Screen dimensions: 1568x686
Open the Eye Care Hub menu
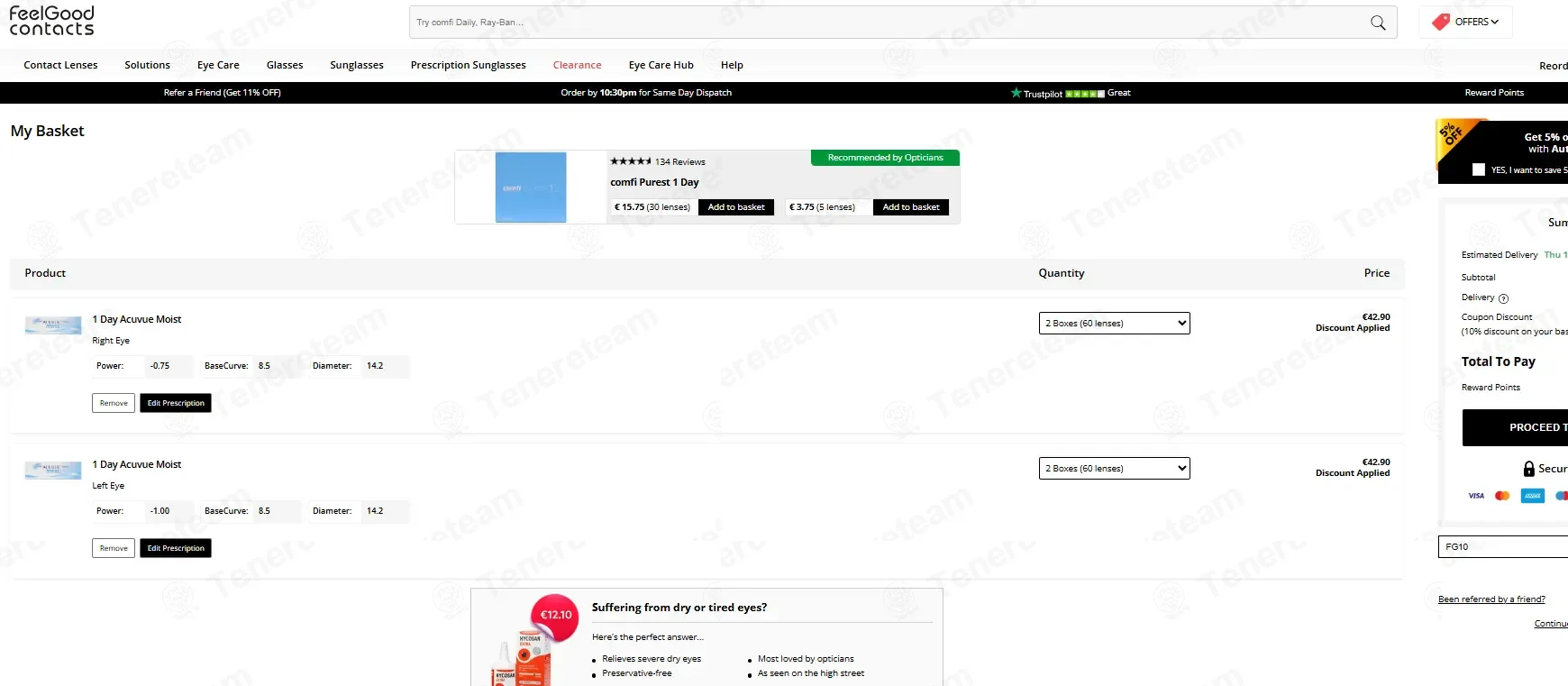click(x=661, y=65)
